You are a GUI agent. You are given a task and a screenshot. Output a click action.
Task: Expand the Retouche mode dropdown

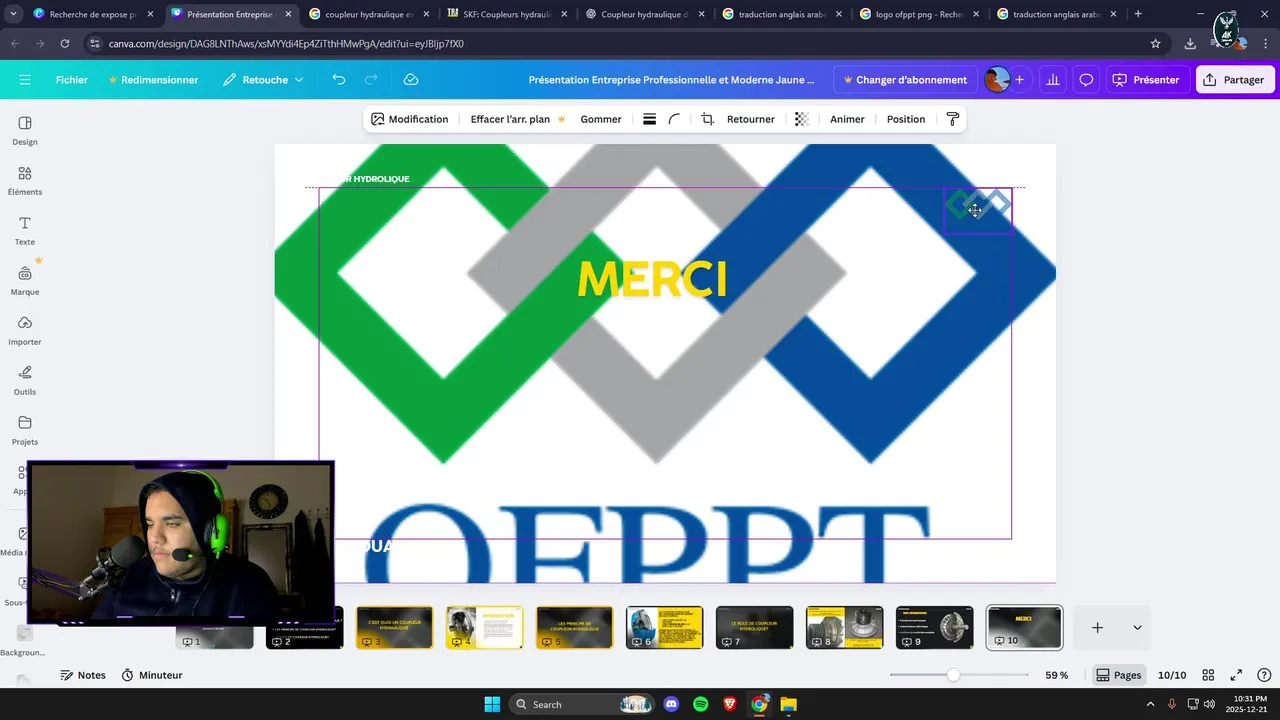(x=263, y=80)
